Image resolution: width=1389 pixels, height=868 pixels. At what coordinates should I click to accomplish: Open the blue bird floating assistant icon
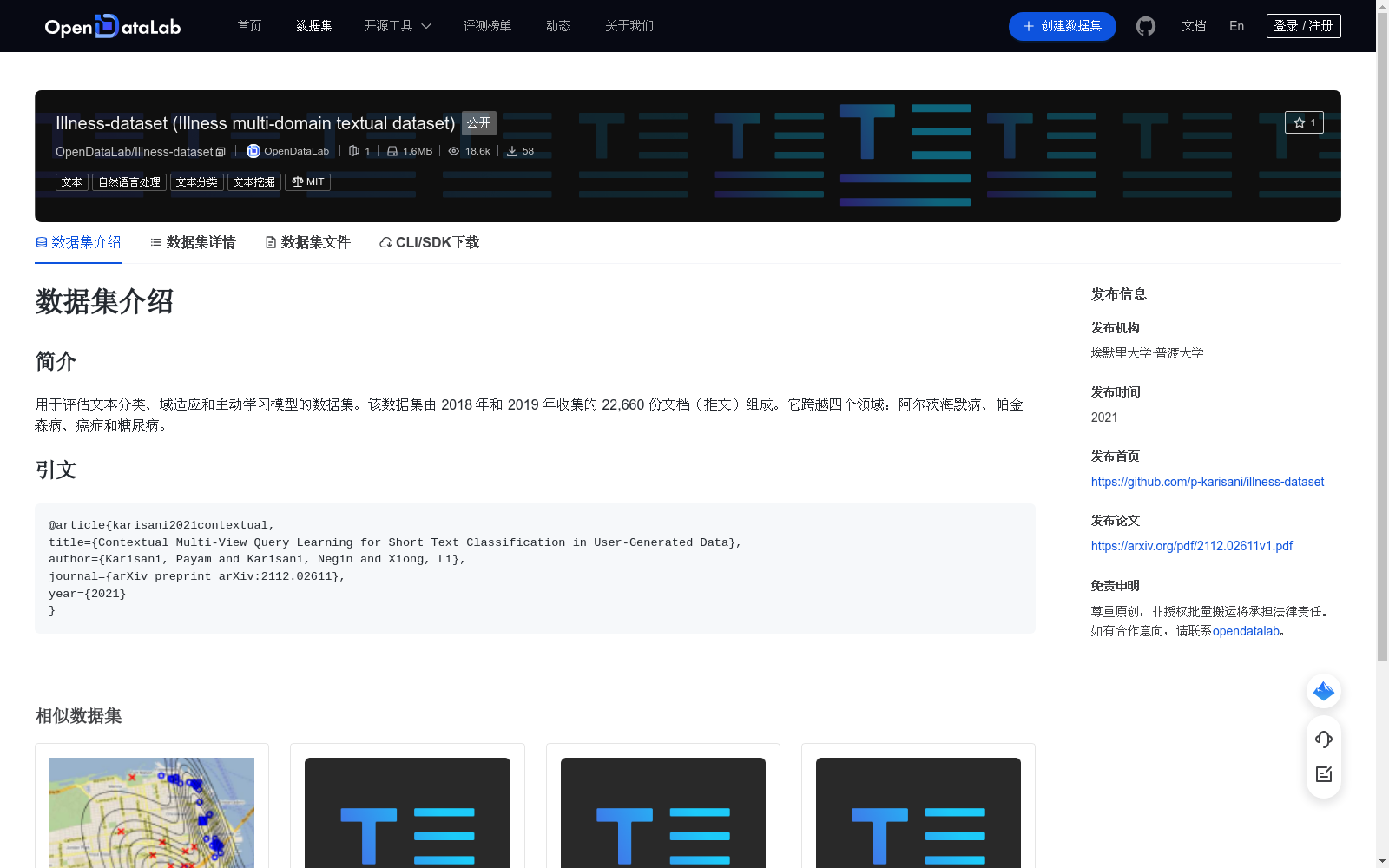tap(1324, 691)
